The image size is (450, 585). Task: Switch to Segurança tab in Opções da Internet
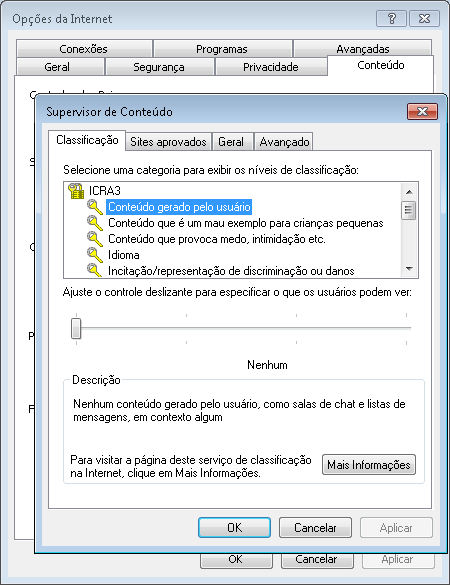coord(159,67)
